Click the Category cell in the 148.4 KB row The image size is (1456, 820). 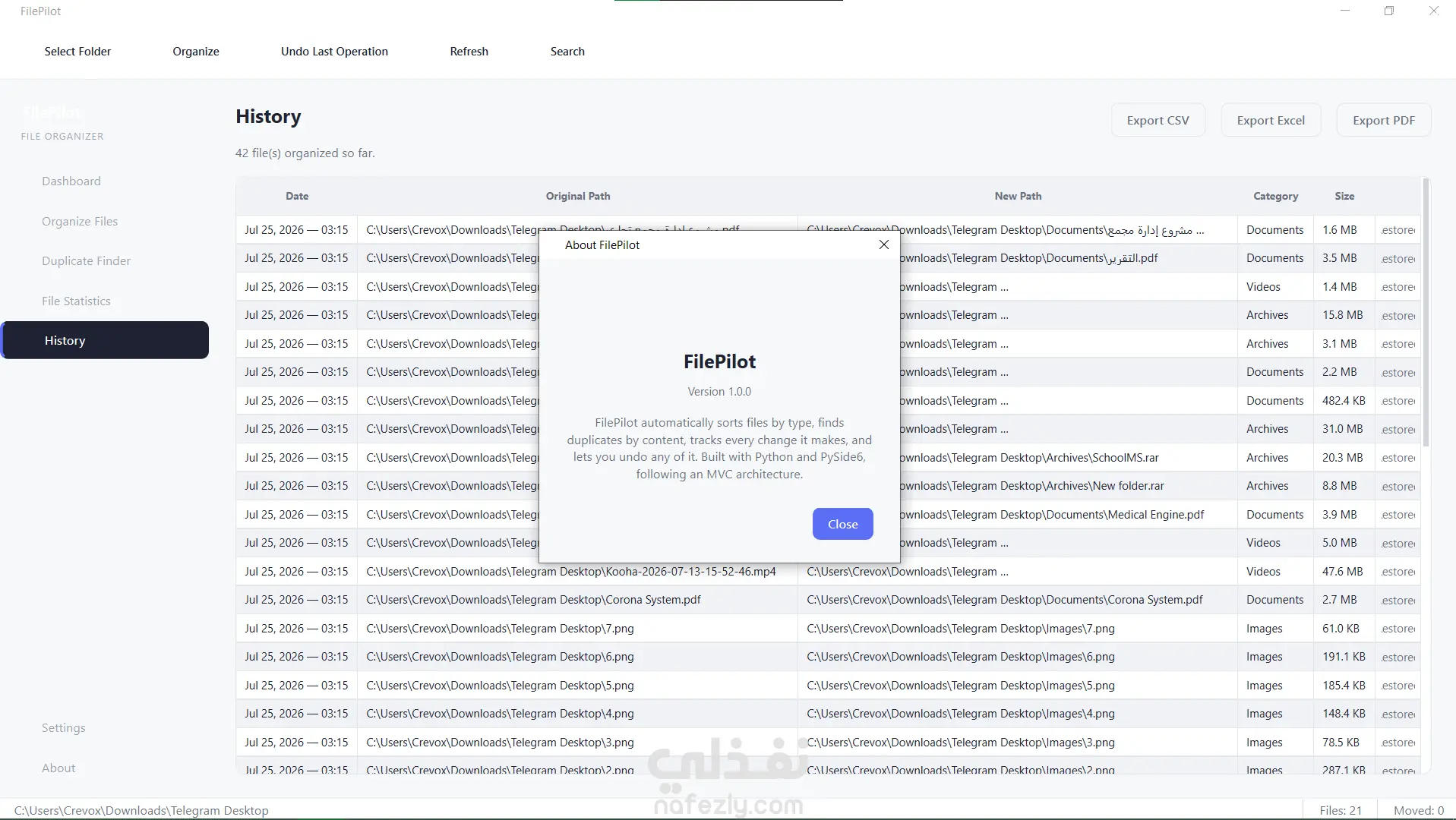[x=1275, y=714]
